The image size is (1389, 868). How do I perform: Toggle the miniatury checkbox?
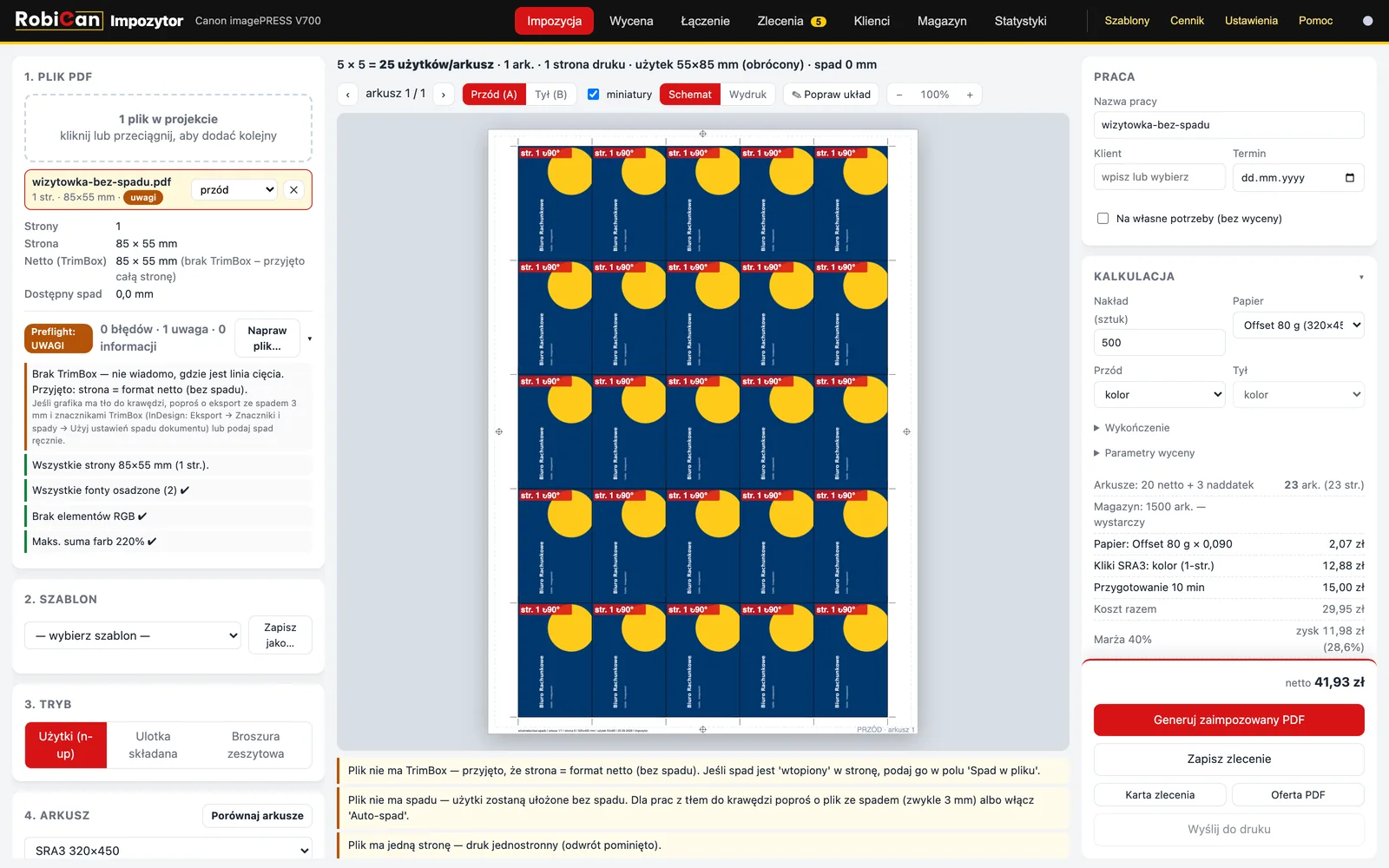pos(593,95)
